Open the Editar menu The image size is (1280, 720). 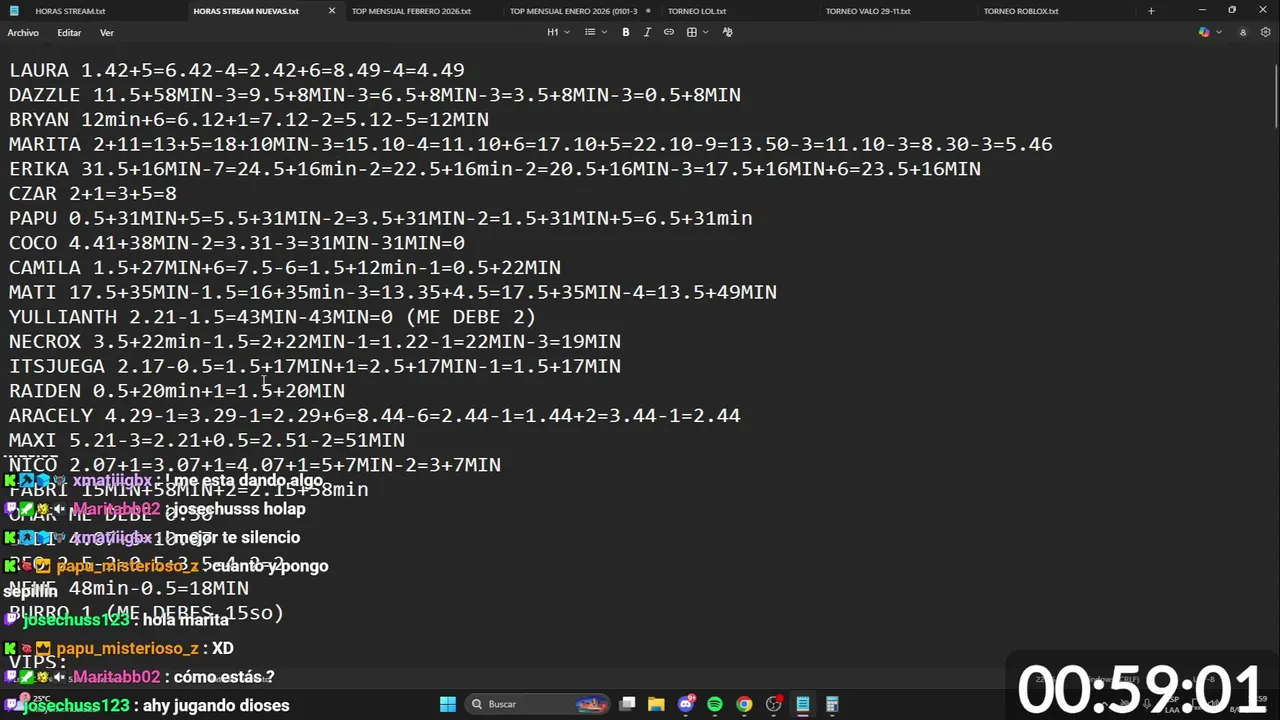(x=69, y=33)
